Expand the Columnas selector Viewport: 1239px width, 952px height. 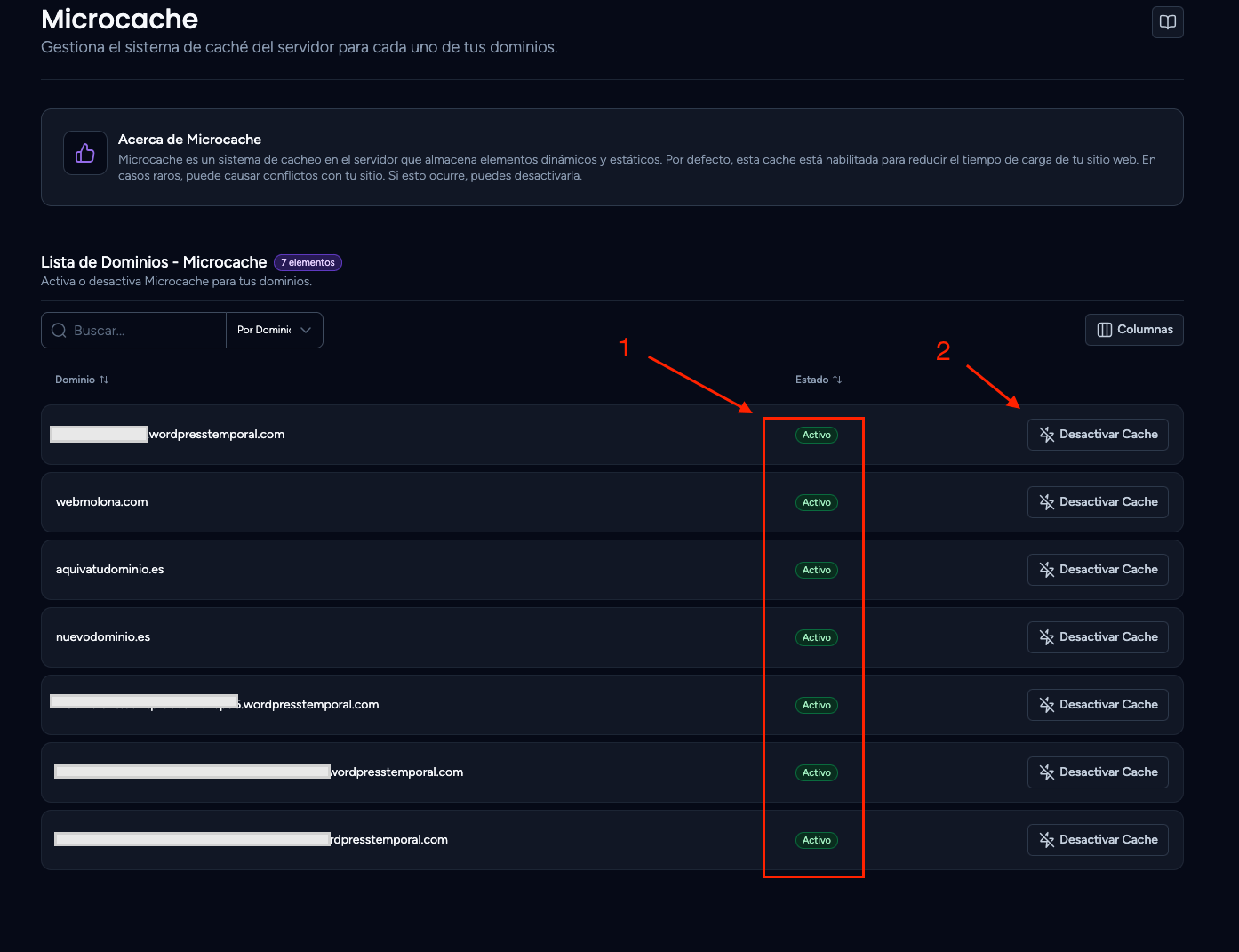point(1134,330)
